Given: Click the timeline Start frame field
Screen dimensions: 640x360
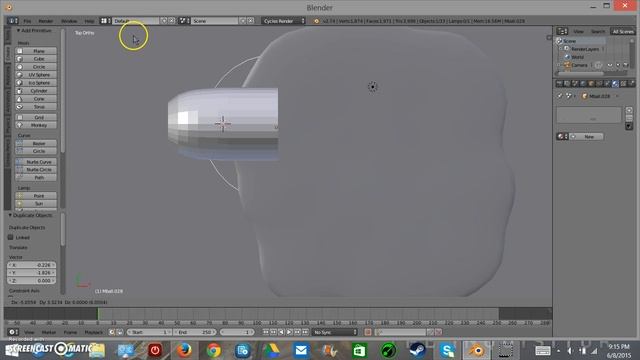Looking at the screenshot, I should [x=149, y=332].
